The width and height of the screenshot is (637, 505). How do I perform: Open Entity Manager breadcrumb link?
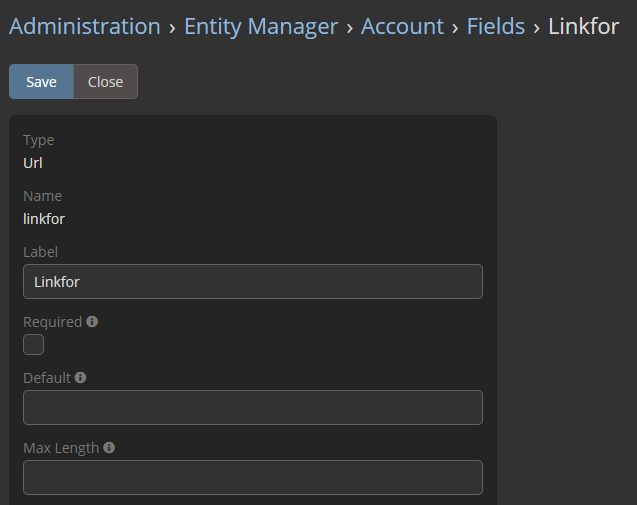coord(261,27)
